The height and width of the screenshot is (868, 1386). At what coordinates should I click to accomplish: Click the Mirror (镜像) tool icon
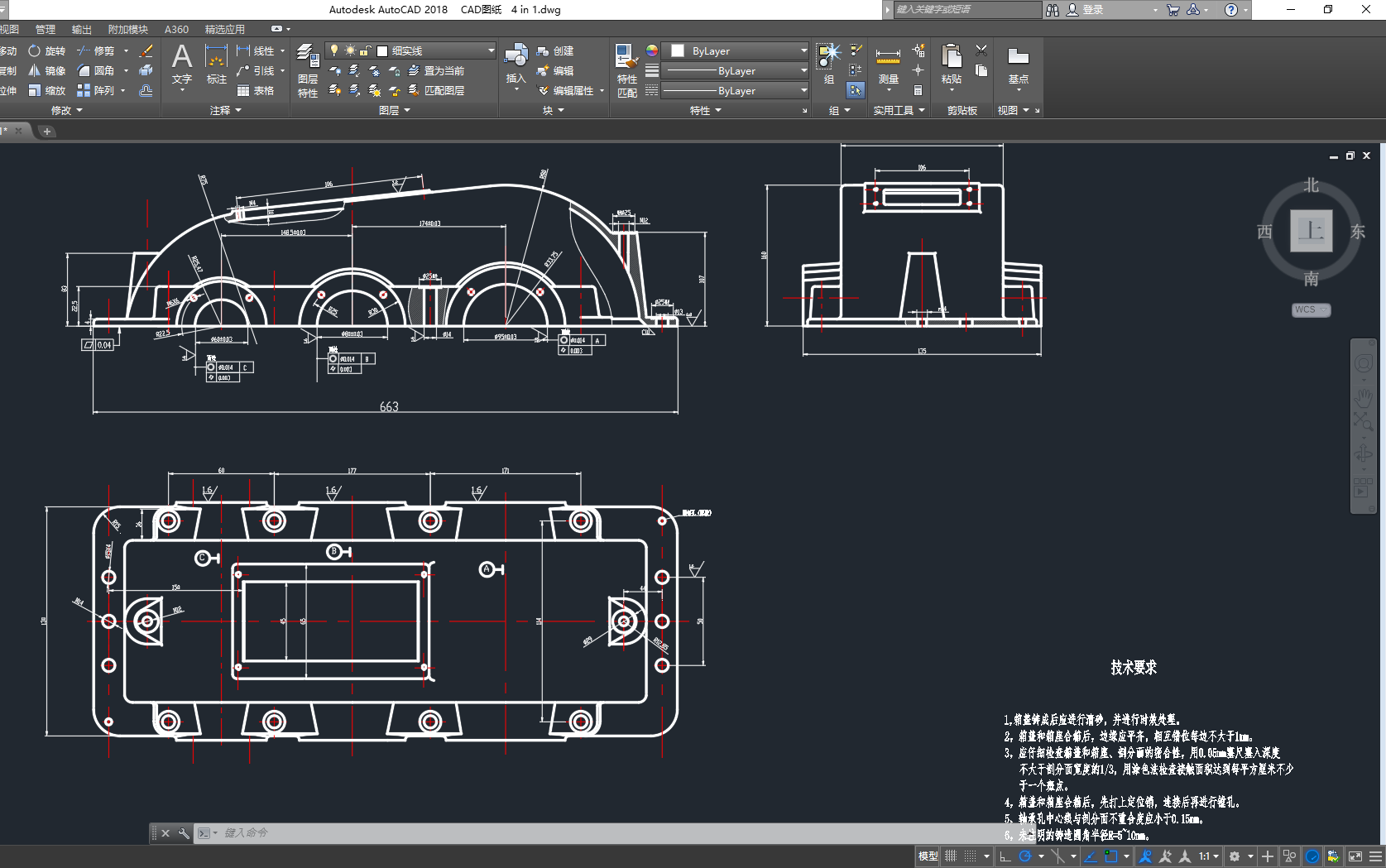[x=35, y=71]
